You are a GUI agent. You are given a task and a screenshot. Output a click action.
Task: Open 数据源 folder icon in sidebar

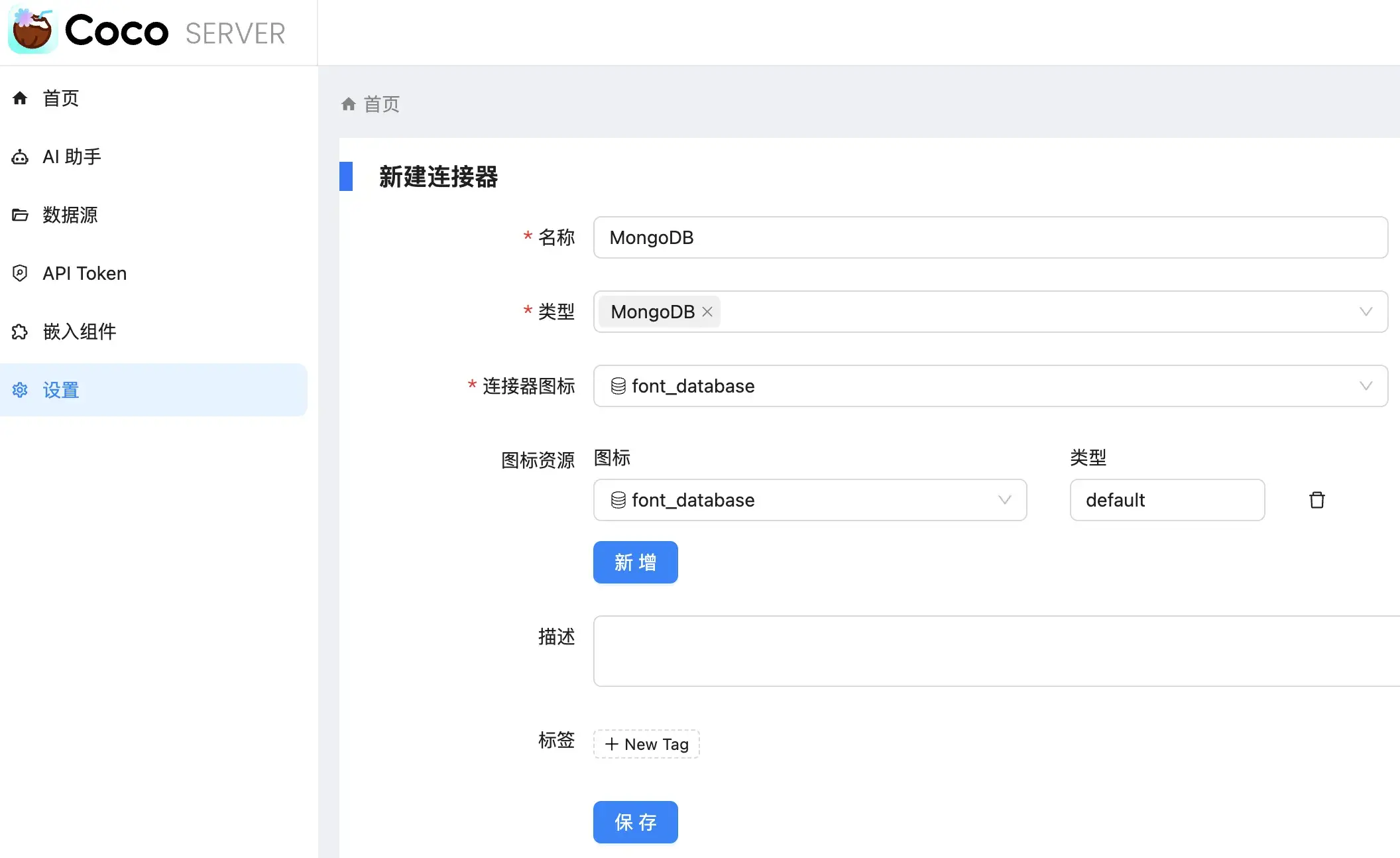(20, 215)
